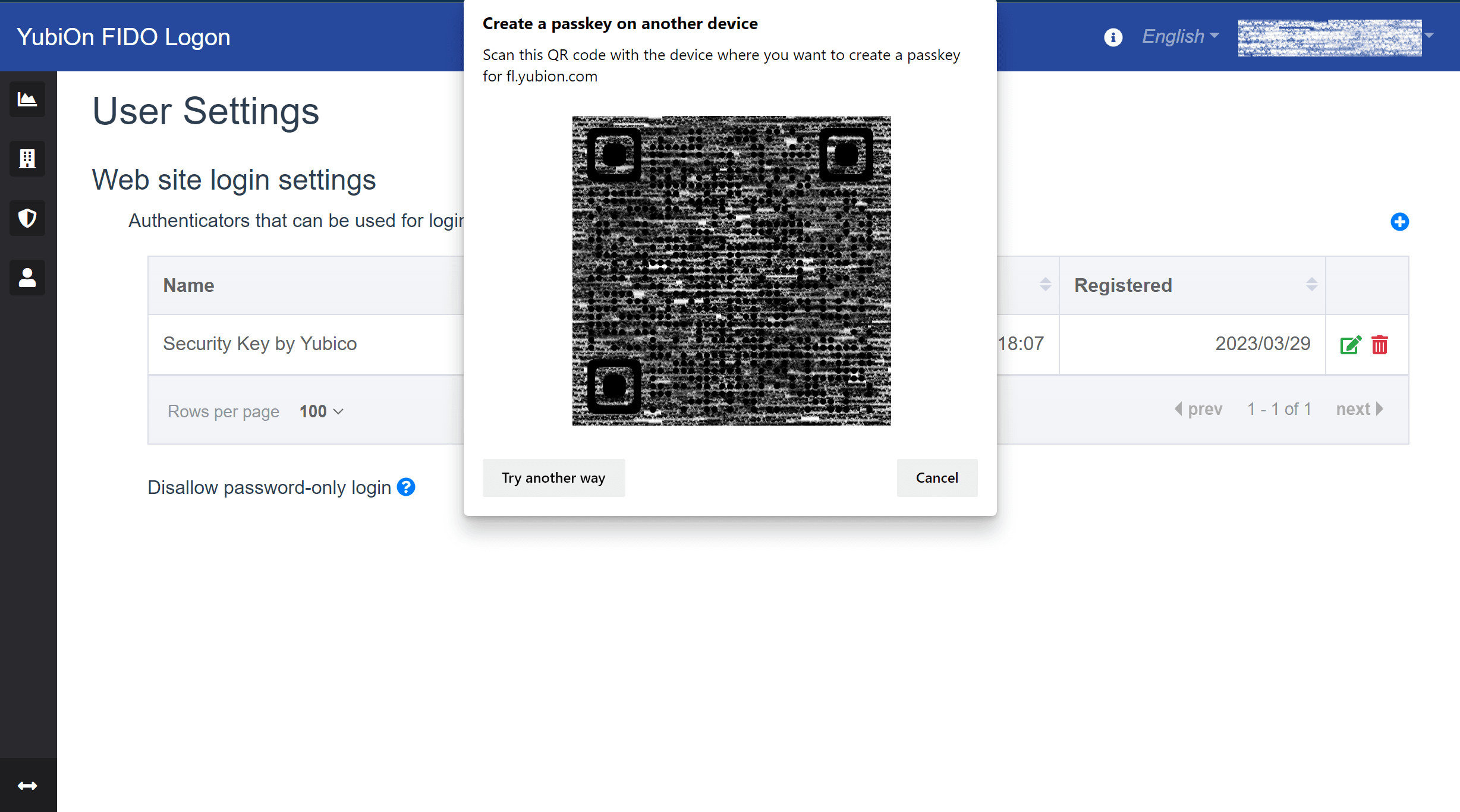Go to the prev page
The image size is (1460, 812).
pyautogui.click(x=1198, y=409)
